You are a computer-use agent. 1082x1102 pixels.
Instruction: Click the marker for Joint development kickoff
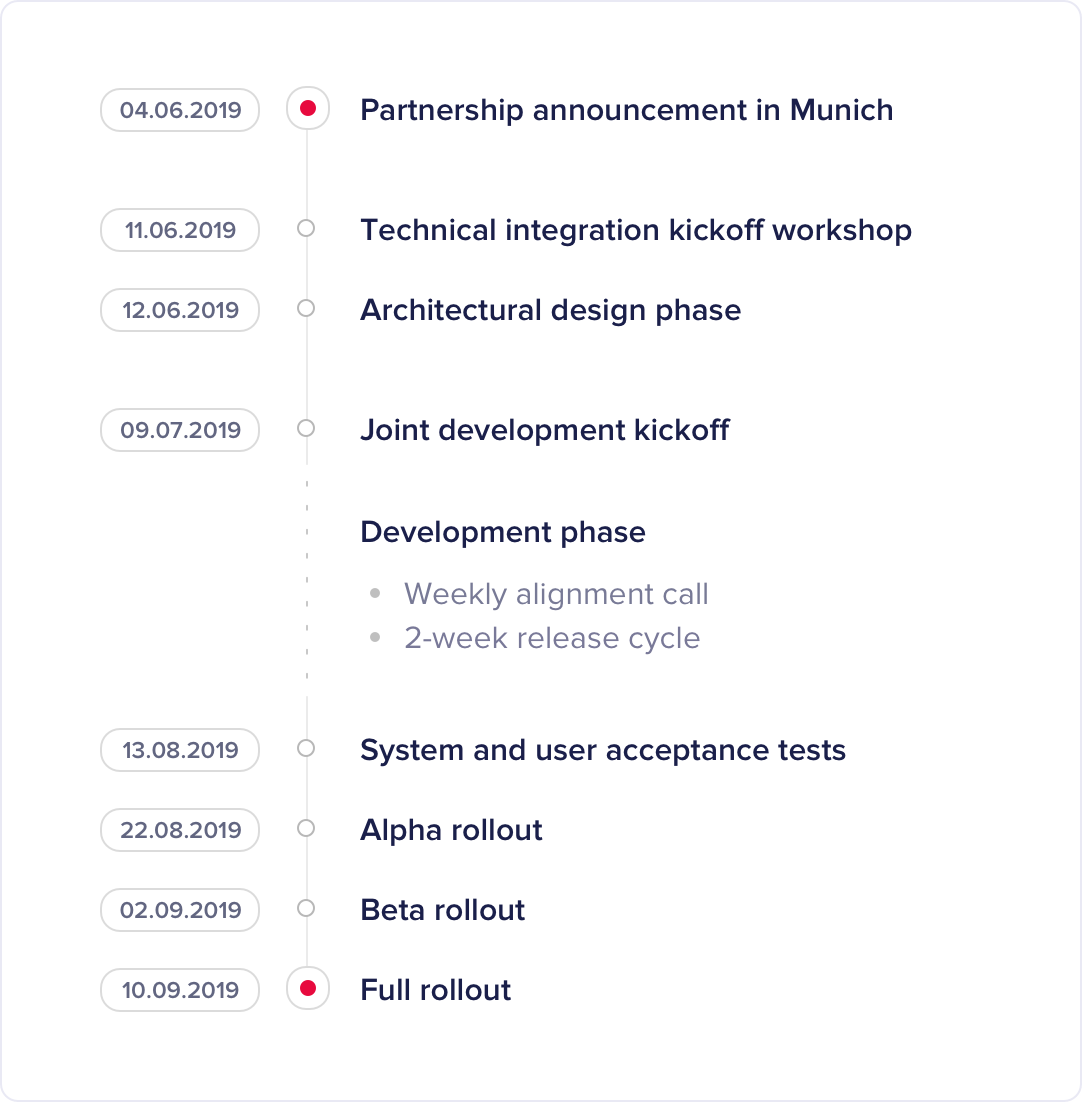pos(306,428)
